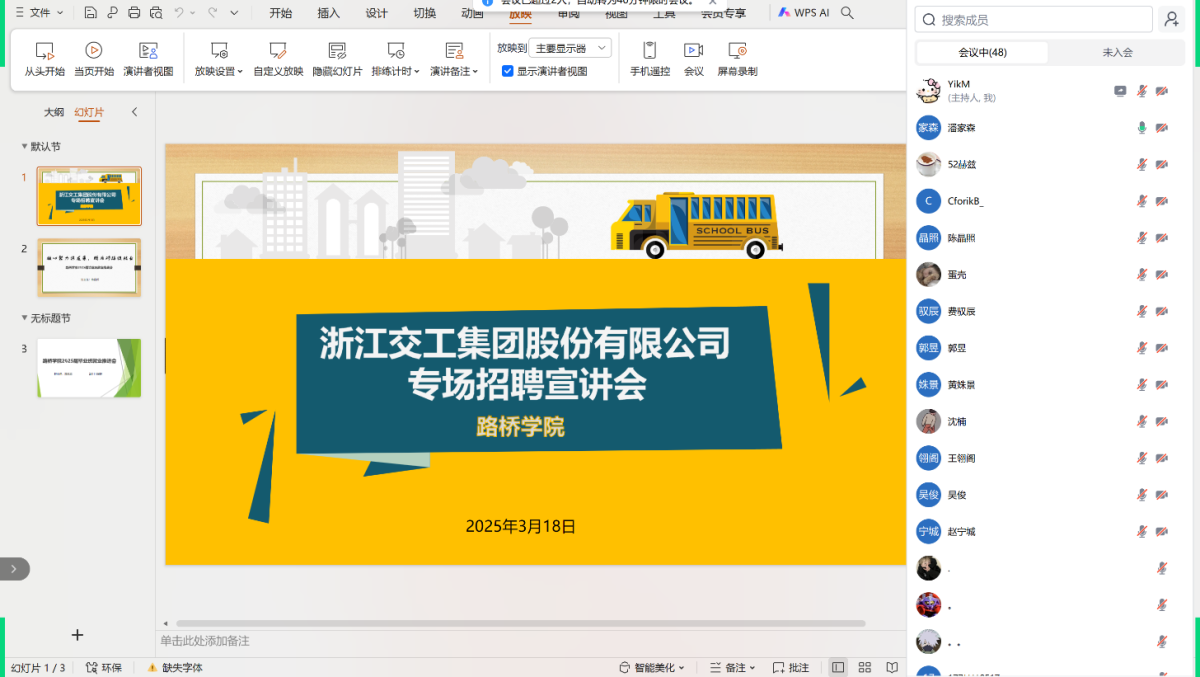Open the 开始 ribbon tab

[x=281, y=13]
